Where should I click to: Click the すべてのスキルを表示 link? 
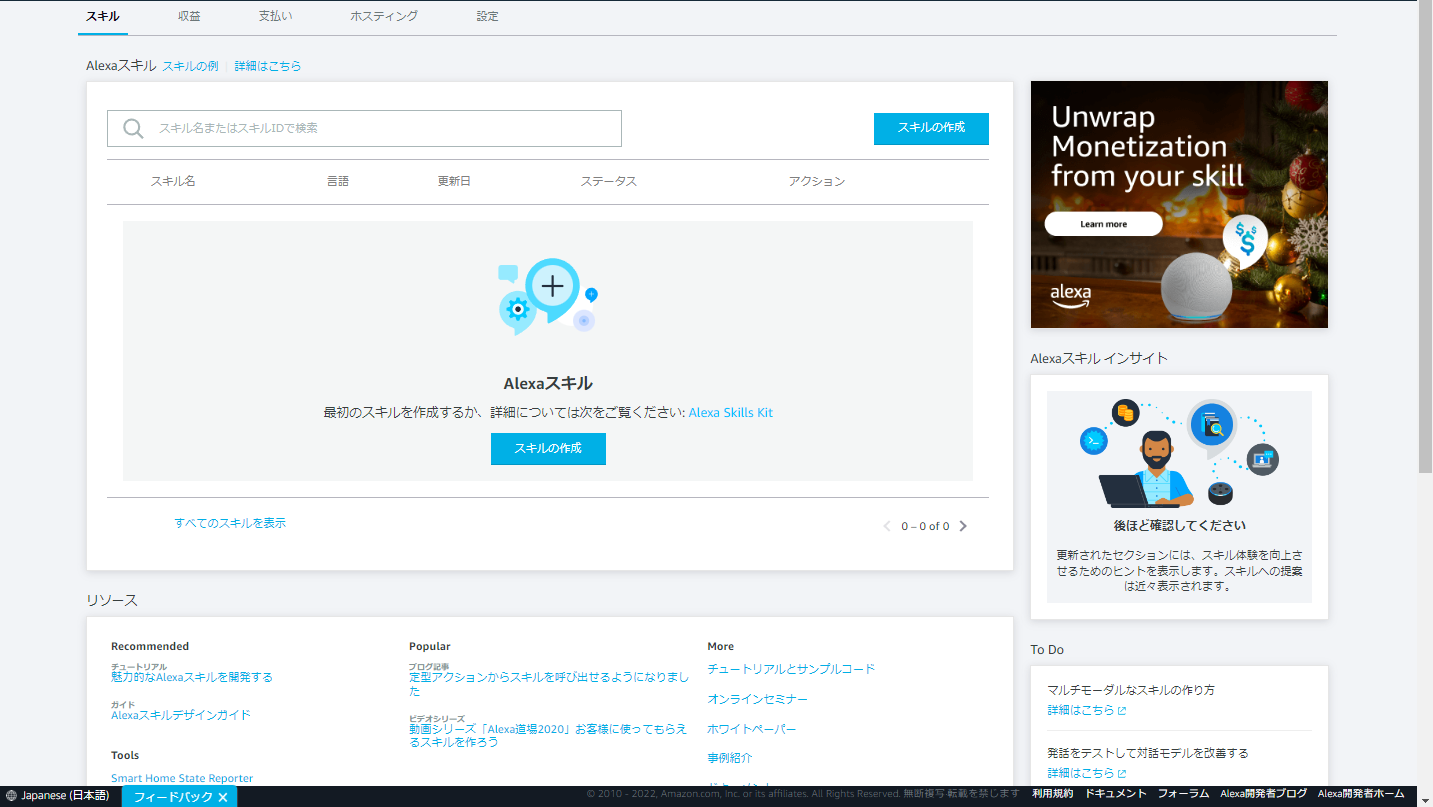click(x=228, y=521)
